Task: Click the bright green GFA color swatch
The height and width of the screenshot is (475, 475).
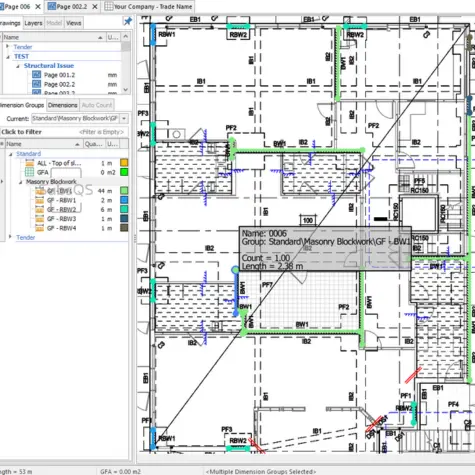Action: point(124,172)
